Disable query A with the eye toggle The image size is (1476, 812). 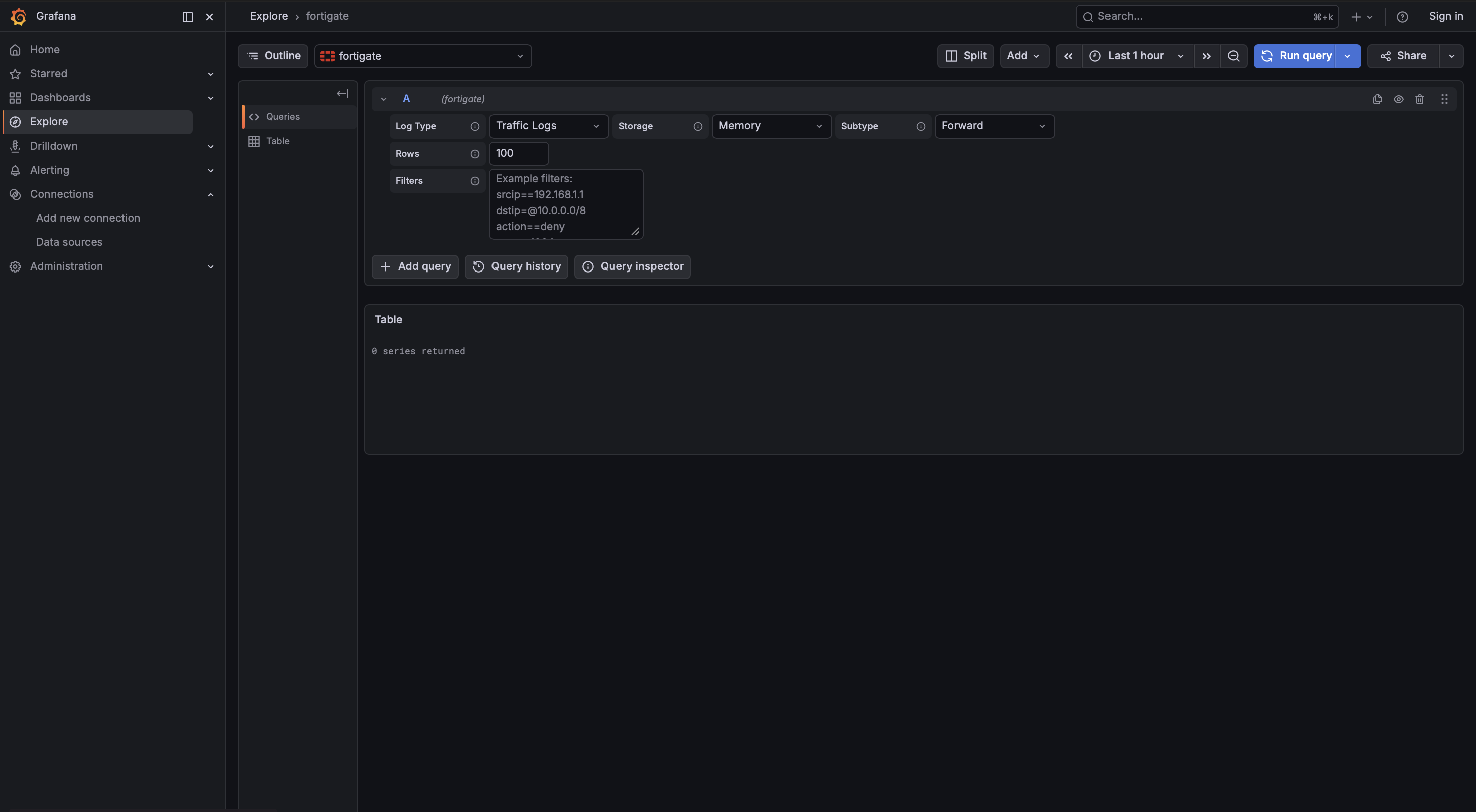[x=1399, y=99]
